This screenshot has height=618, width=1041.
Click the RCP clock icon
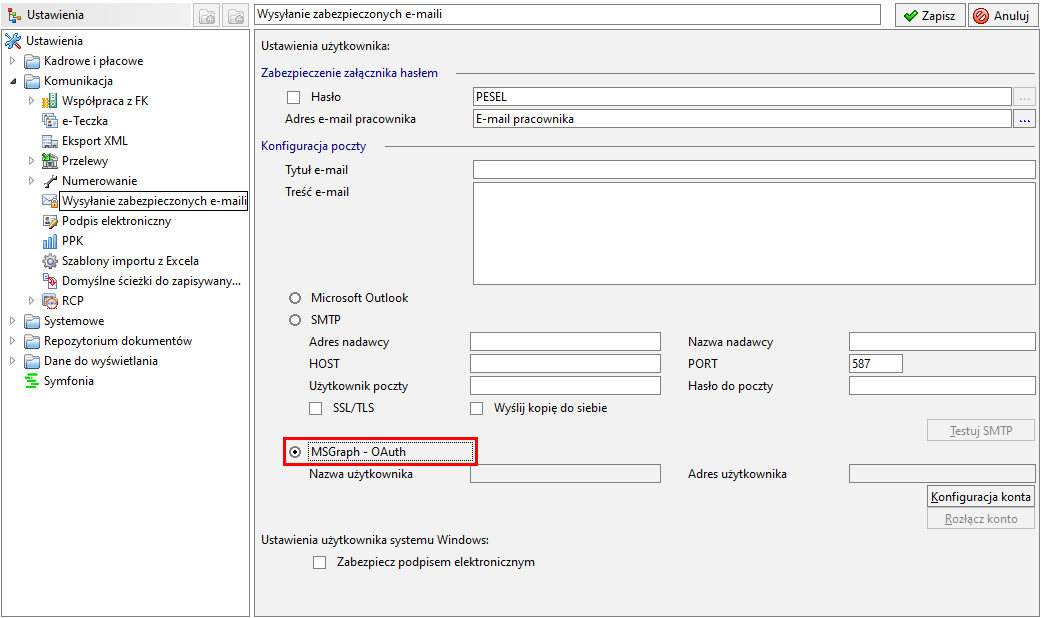click(x=50, y=301)
